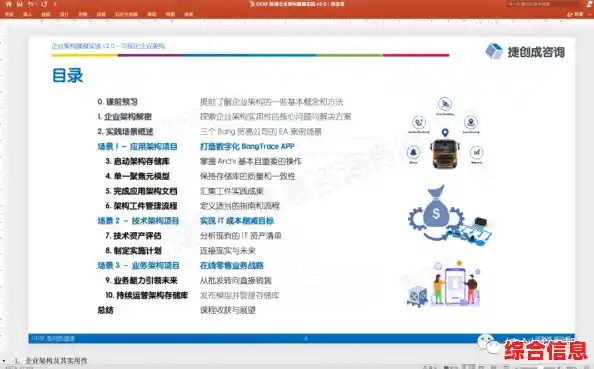Select the line 10. 持续运营架构存储库

[146, 295]
